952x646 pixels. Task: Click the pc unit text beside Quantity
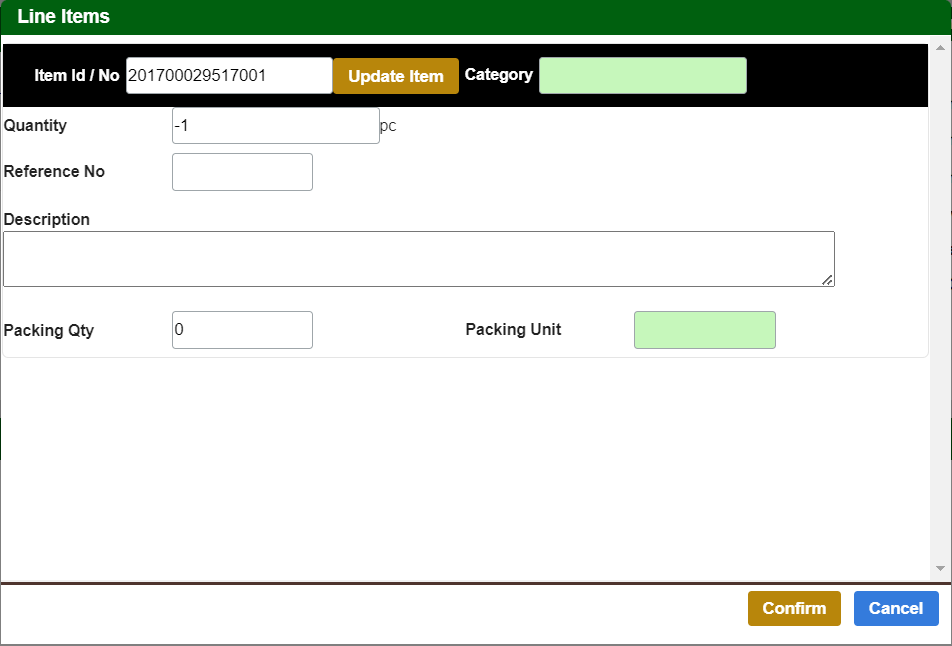pyautogui.click(x=388, y=127)
